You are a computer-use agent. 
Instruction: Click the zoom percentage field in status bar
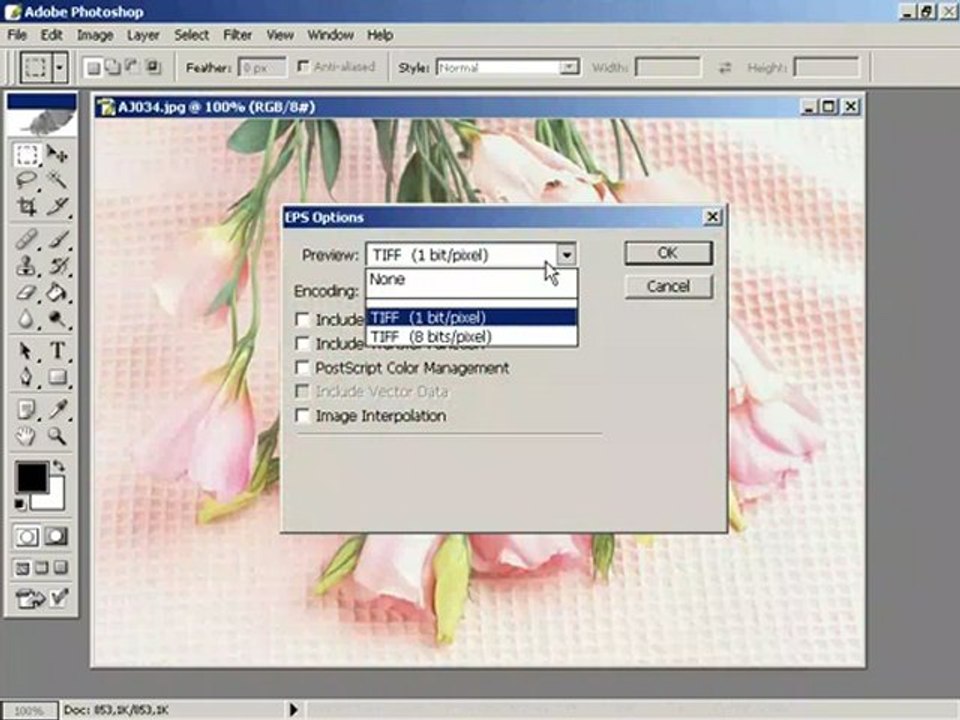[29, 710]
